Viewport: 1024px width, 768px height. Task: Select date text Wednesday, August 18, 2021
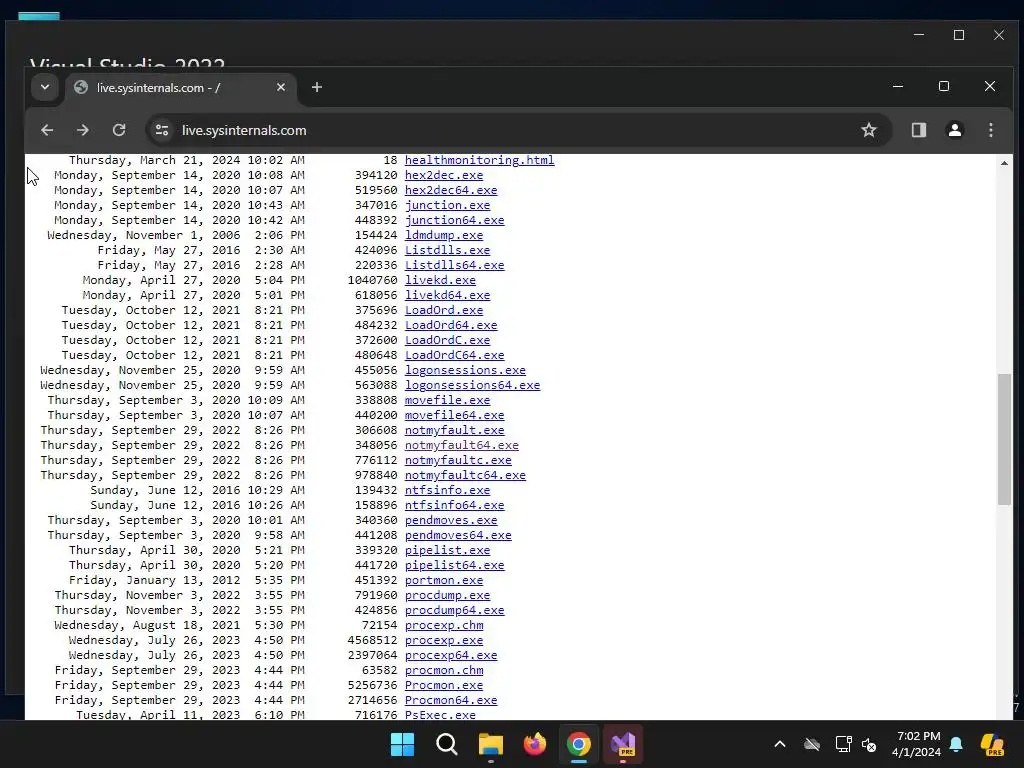[x=148, y=626]
